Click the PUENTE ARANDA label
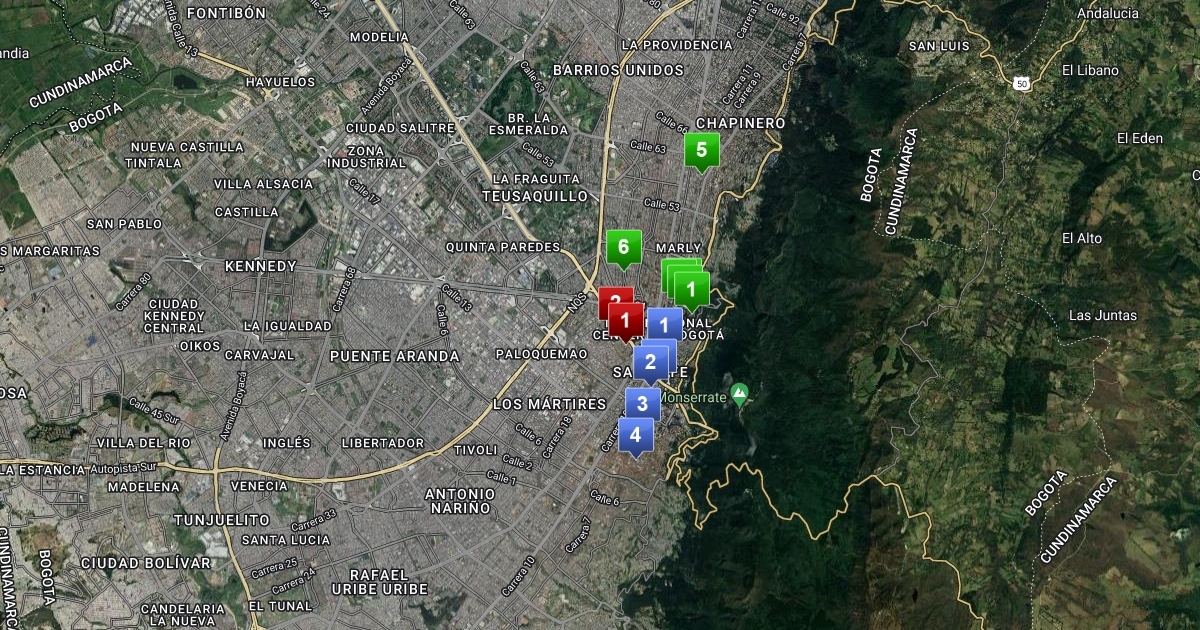Screen dimensions: 1200x630 pos(394,356)
